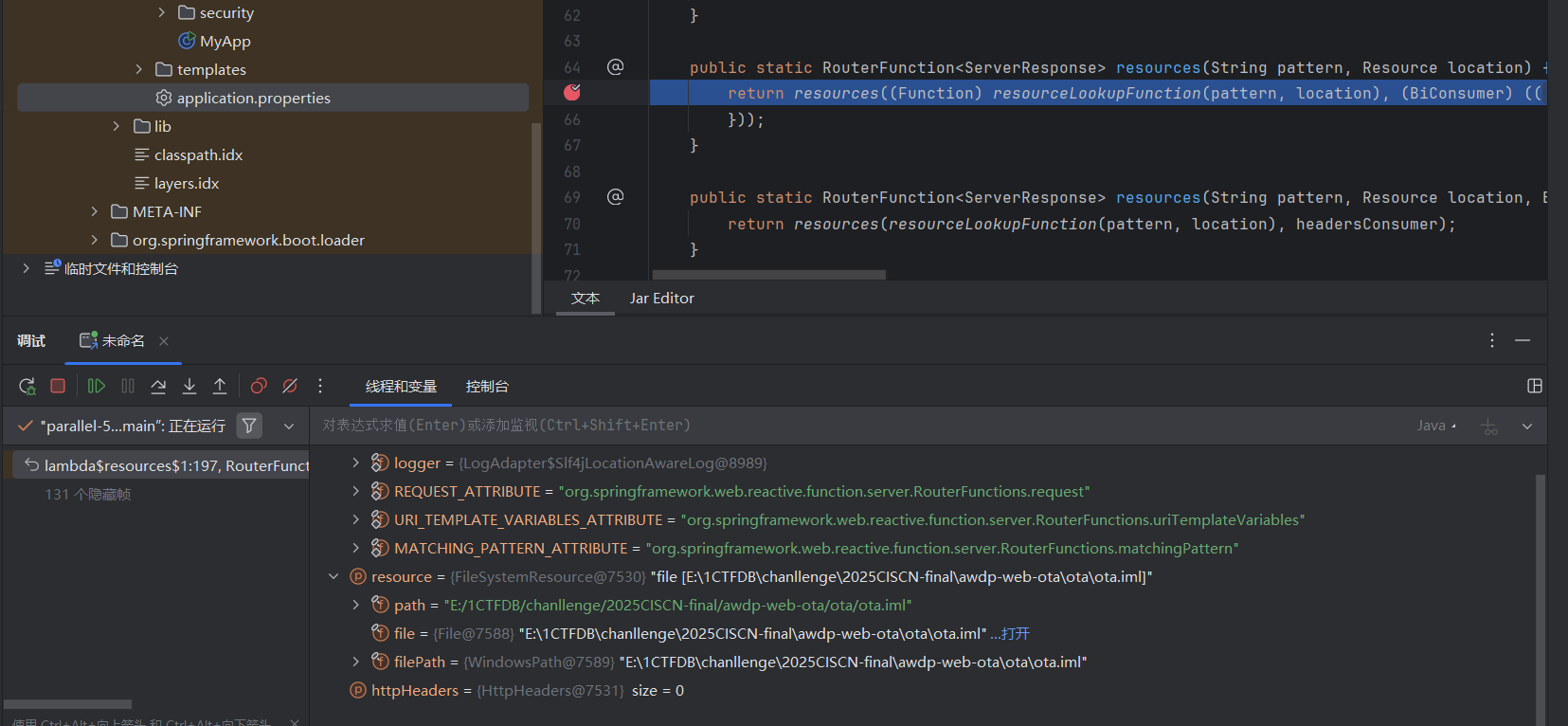This screenshot has height=726, width=1568.
Task: Click the 打开 link beside file variable
Action: click(1015, 633)
